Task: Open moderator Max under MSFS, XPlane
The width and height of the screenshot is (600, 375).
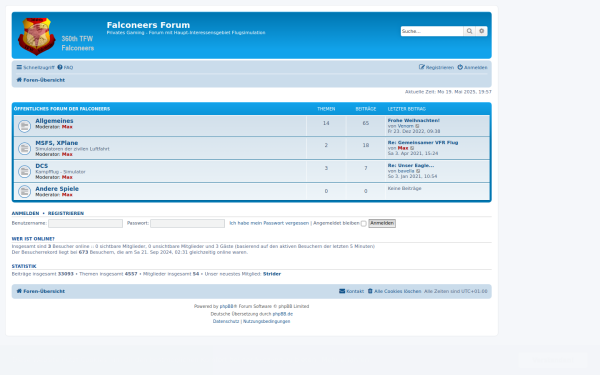Action: (67, 154)
